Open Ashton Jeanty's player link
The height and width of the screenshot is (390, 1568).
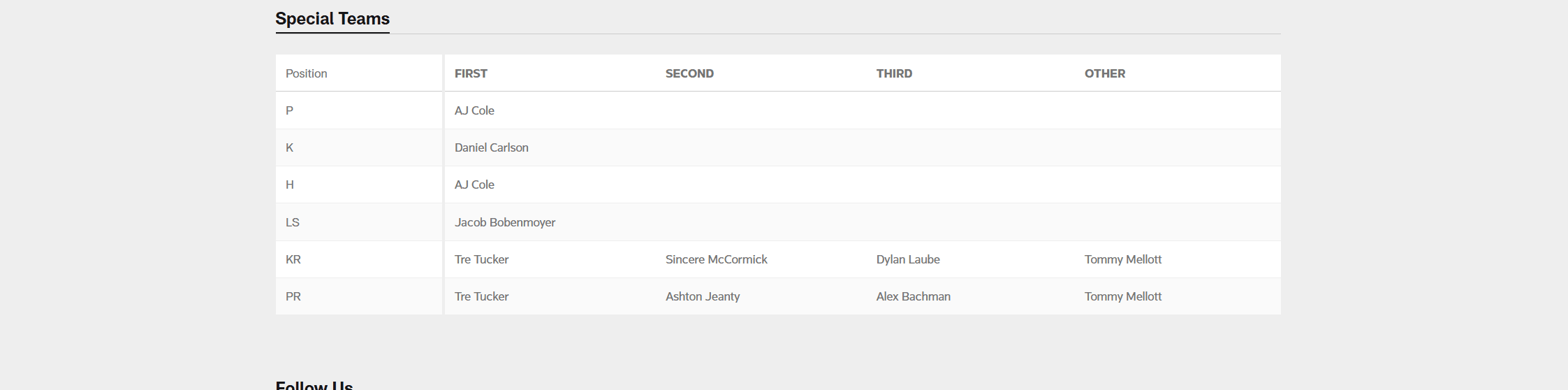point(702,296)
